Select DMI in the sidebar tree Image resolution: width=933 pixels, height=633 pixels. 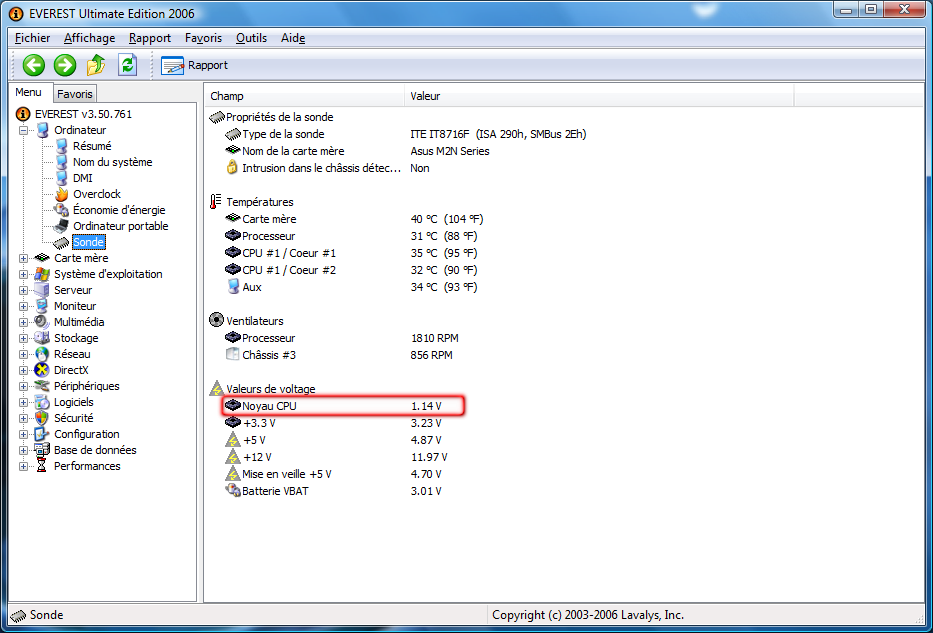point(82,178)
